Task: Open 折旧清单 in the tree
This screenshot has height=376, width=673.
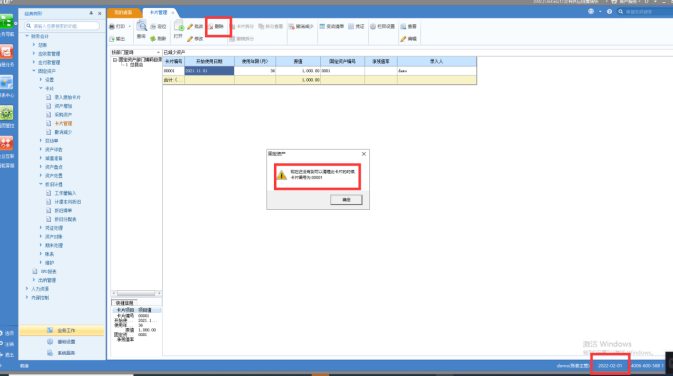Action: [x=63, y=210]
